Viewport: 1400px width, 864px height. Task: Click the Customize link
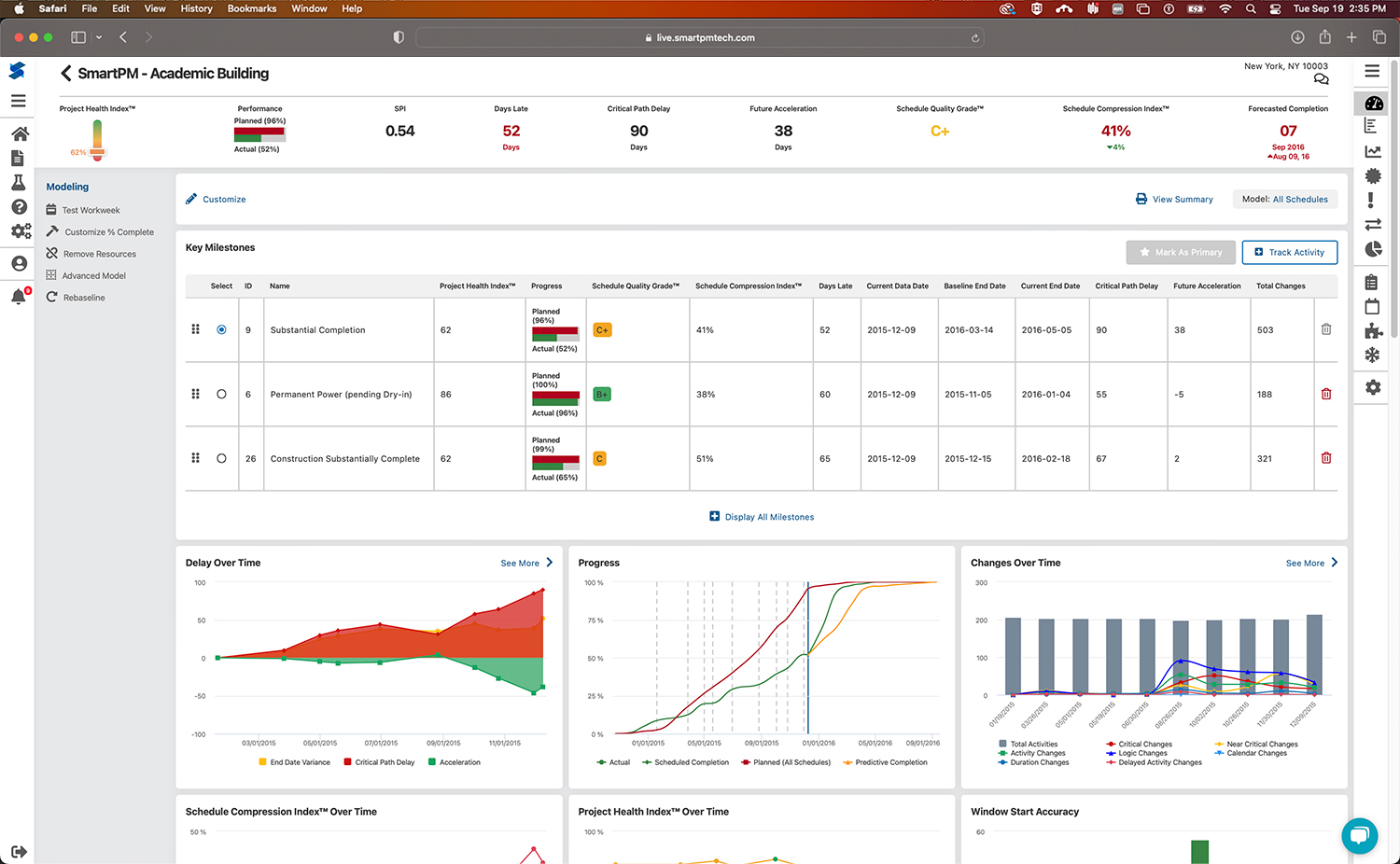coord(216,199)
